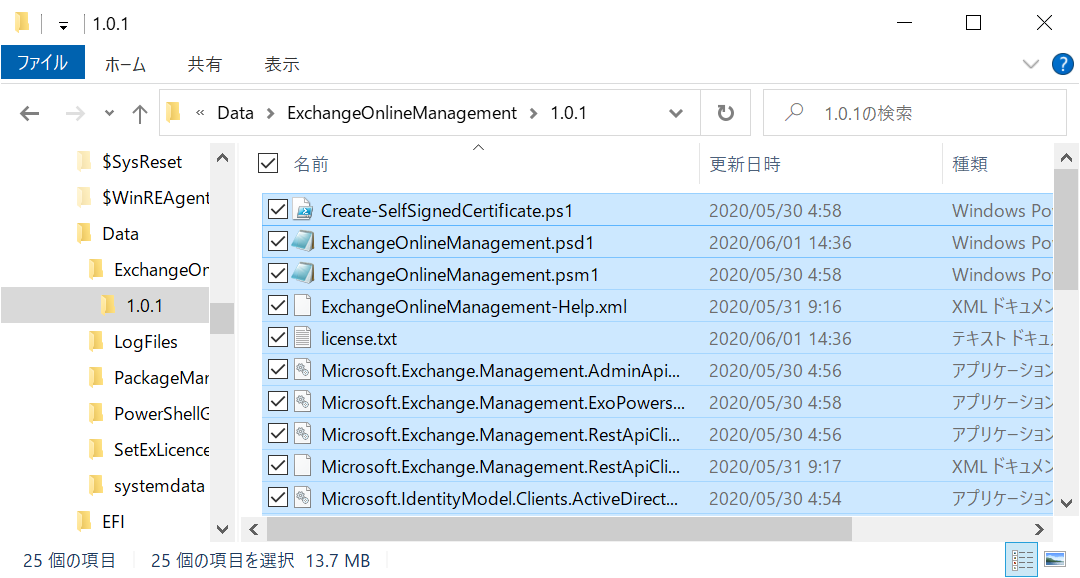
Task: Switch to large thumbnails view layout
Action: pos(1055,559)
